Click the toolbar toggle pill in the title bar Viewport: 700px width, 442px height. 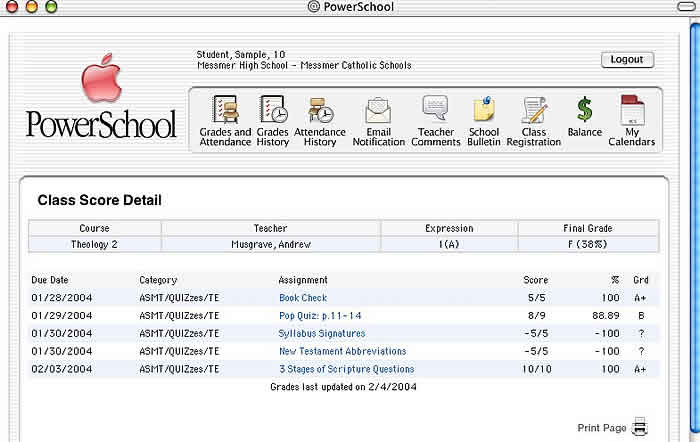click(x=687, y=7)
